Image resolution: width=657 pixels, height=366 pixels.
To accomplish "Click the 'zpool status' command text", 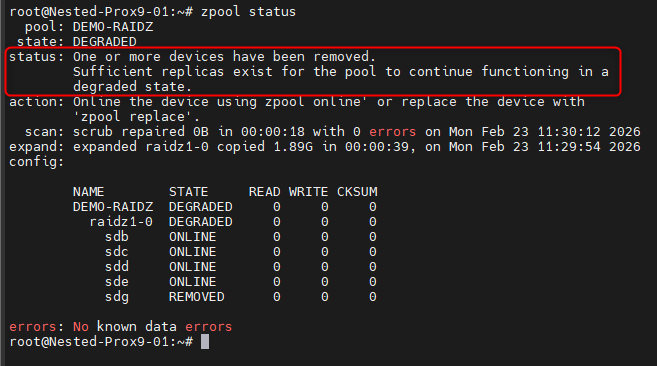I will (x=248, y=12).
